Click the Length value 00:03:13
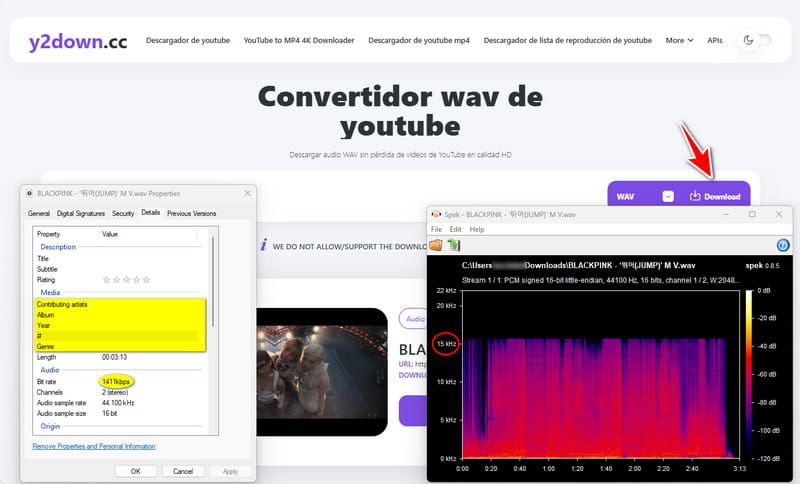This screenshot has width=800, height=484. point(114,357)
